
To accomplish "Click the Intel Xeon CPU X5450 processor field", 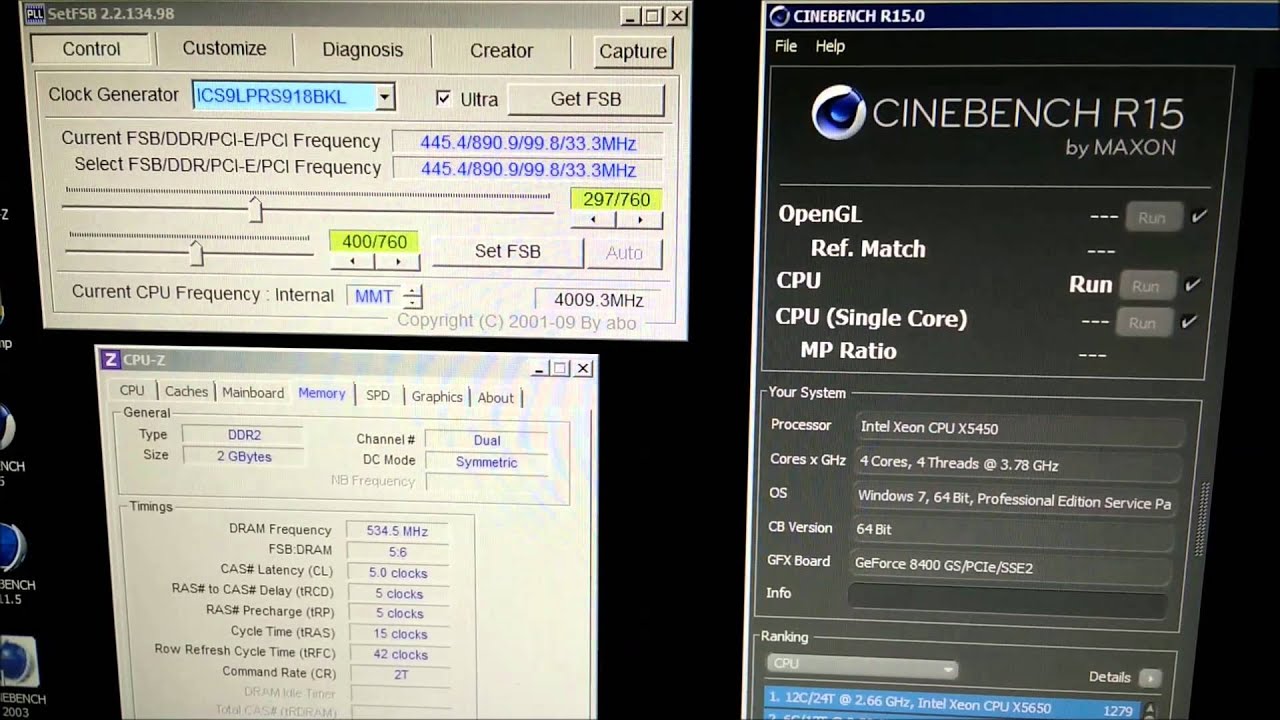I will pyautogui.click(x=1020, y=428).
